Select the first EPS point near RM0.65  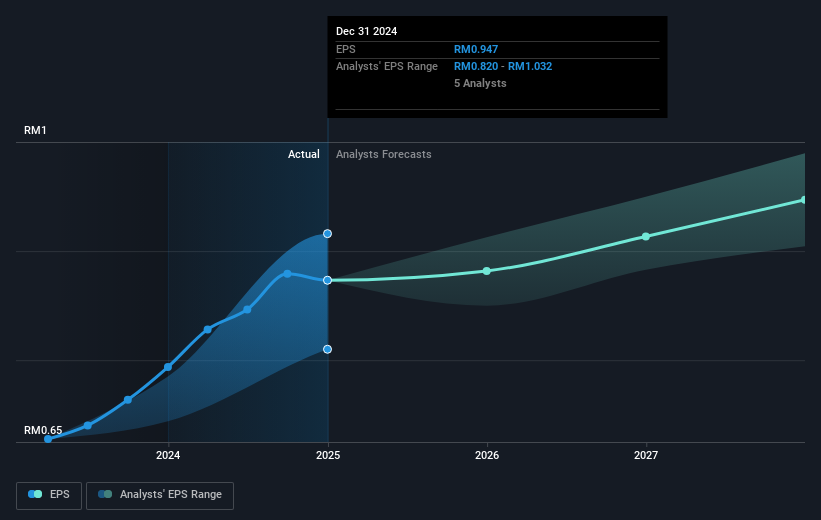(48, 439)
